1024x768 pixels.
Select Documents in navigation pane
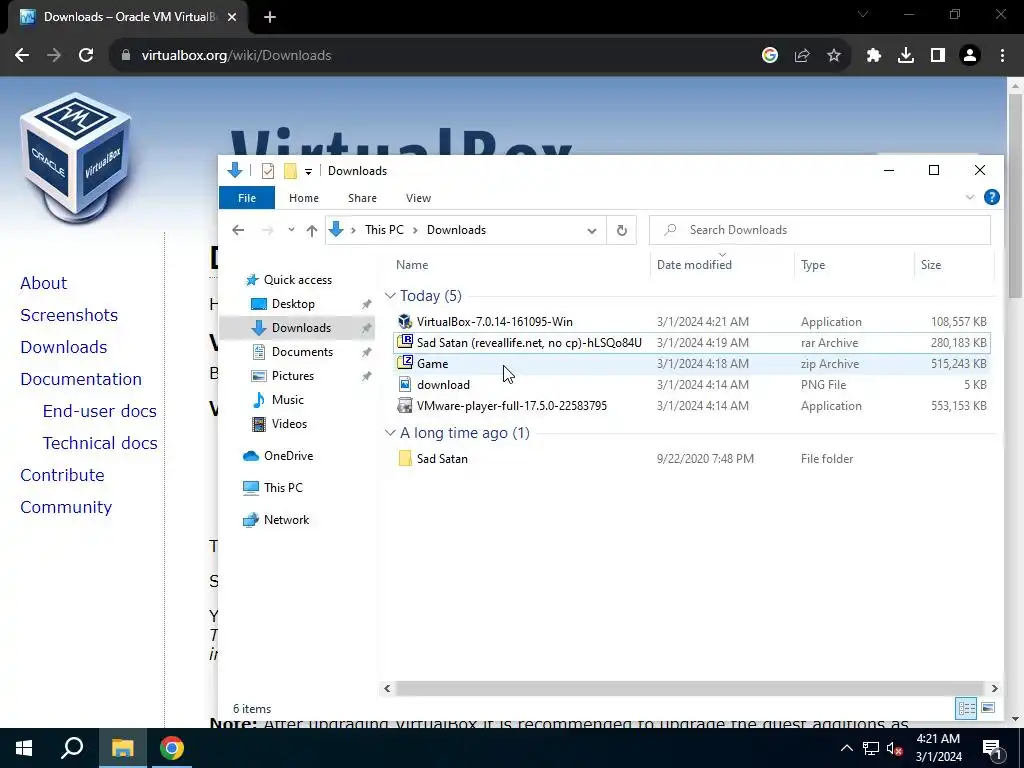pos(302,351)
